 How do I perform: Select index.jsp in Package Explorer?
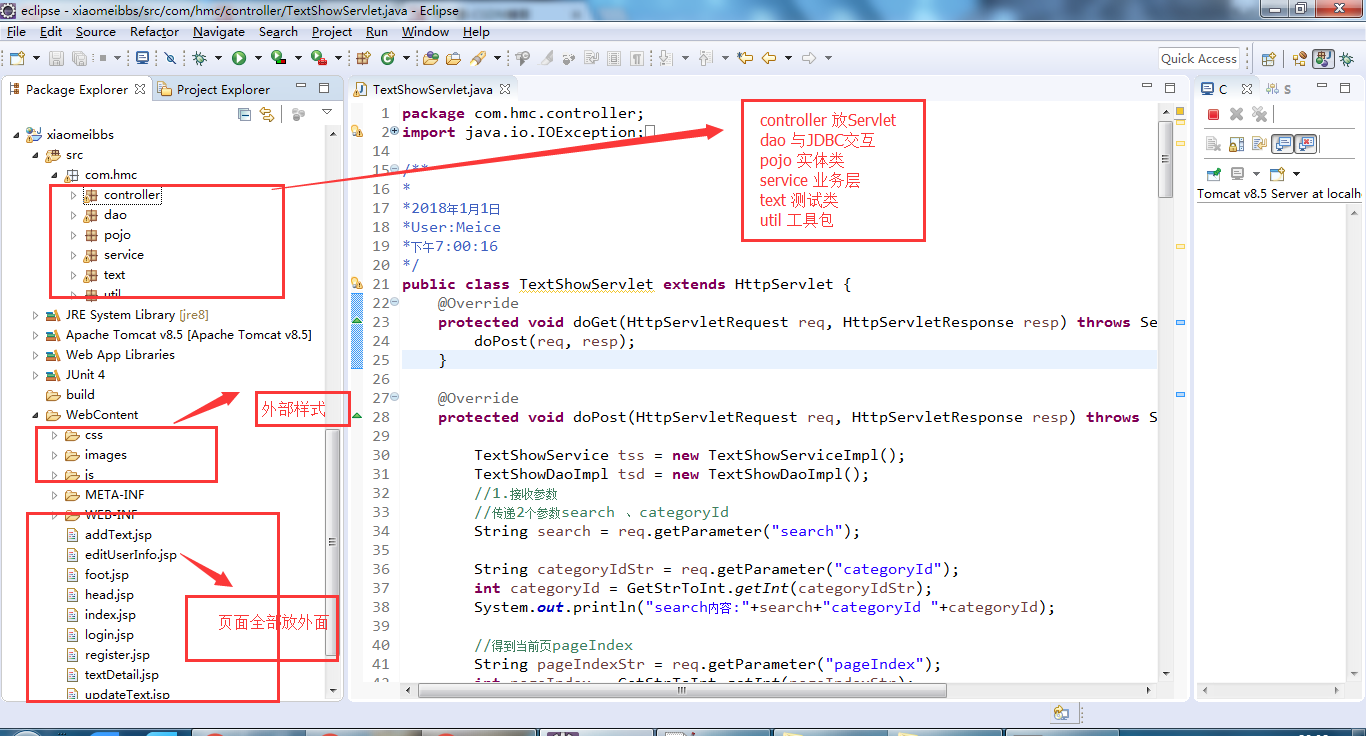[110, 615]
